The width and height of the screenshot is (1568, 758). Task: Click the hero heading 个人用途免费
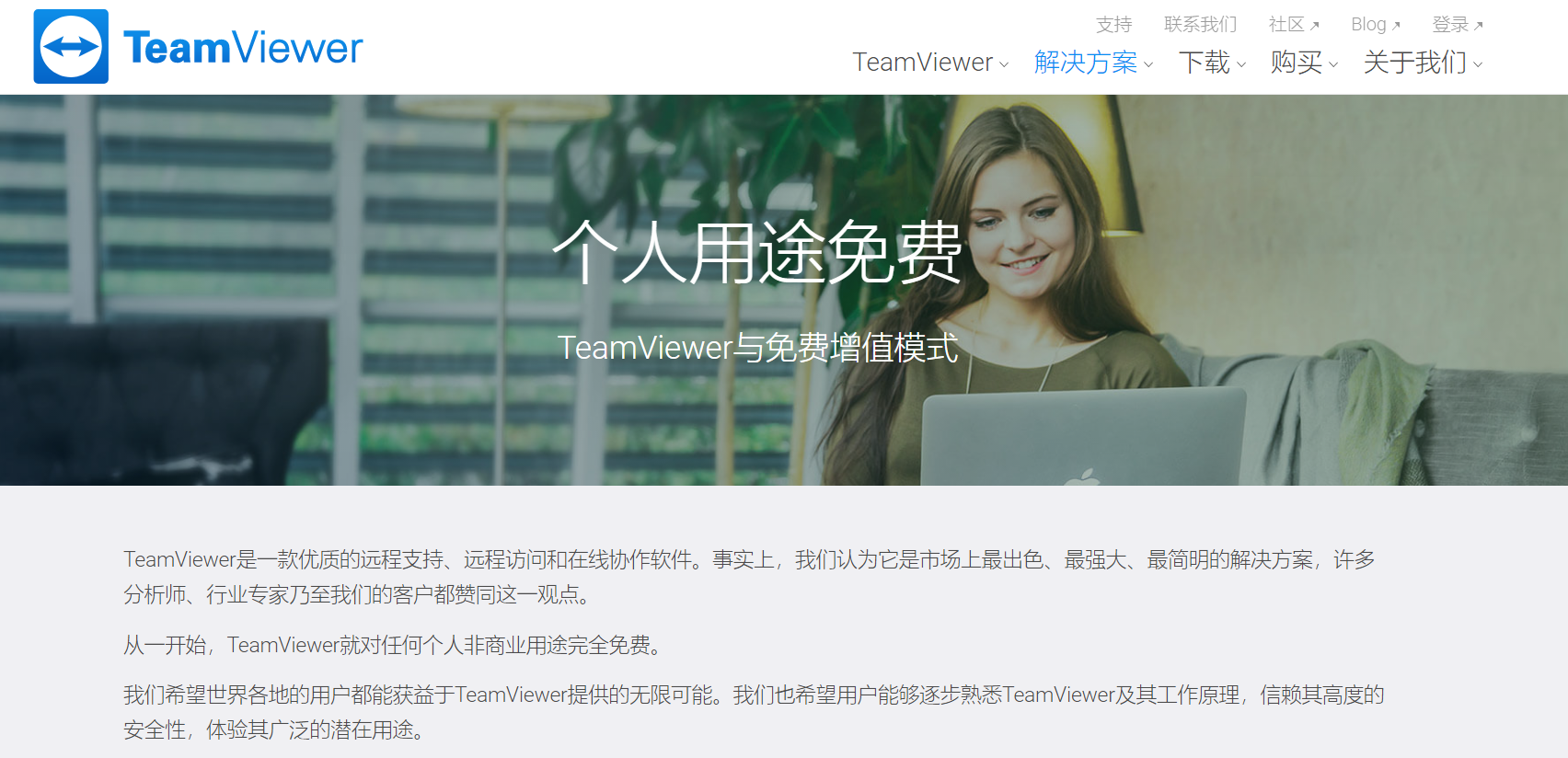coord(757,252)
